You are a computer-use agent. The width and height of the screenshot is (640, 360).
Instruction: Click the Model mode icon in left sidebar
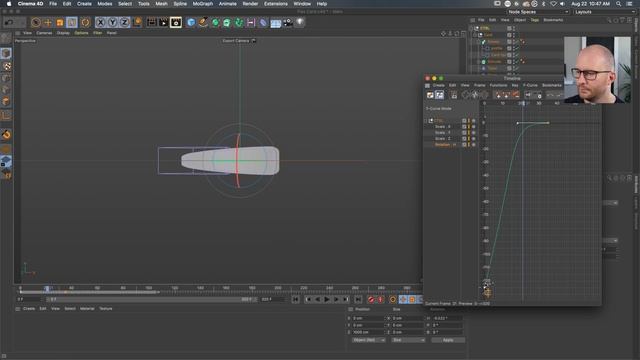[6, 53]
